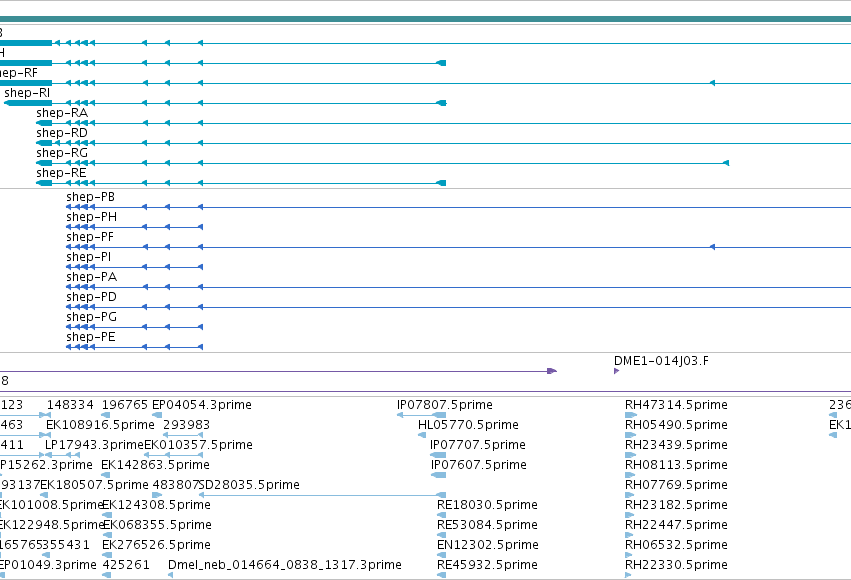Select the shep-RI transcript label
This screenshot has height=580, width=851.
(x=27, y=93)
